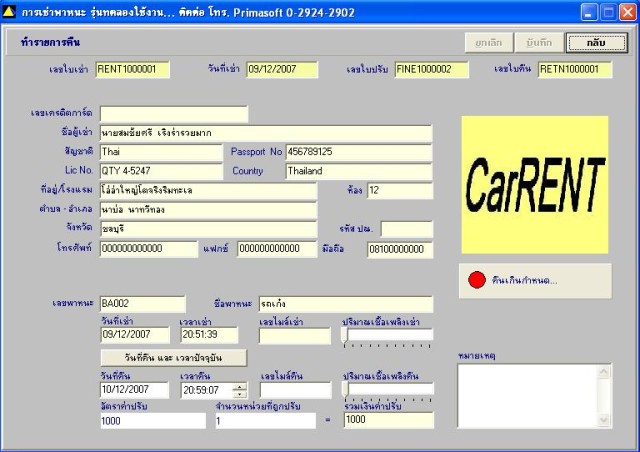Click the fined units count field
640x452 pixels.
coord(266,421)
